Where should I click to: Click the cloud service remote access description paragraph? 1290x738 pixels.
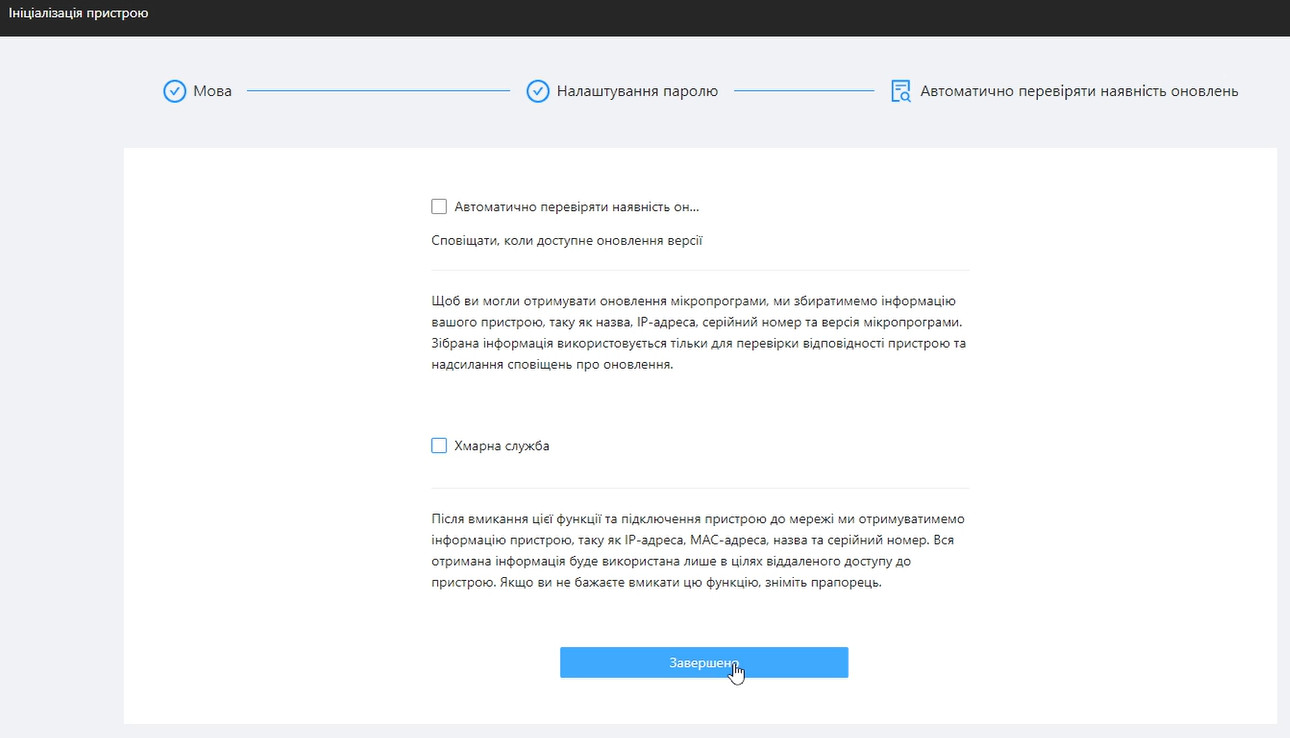pyautogui.click(x=700, y=551)
